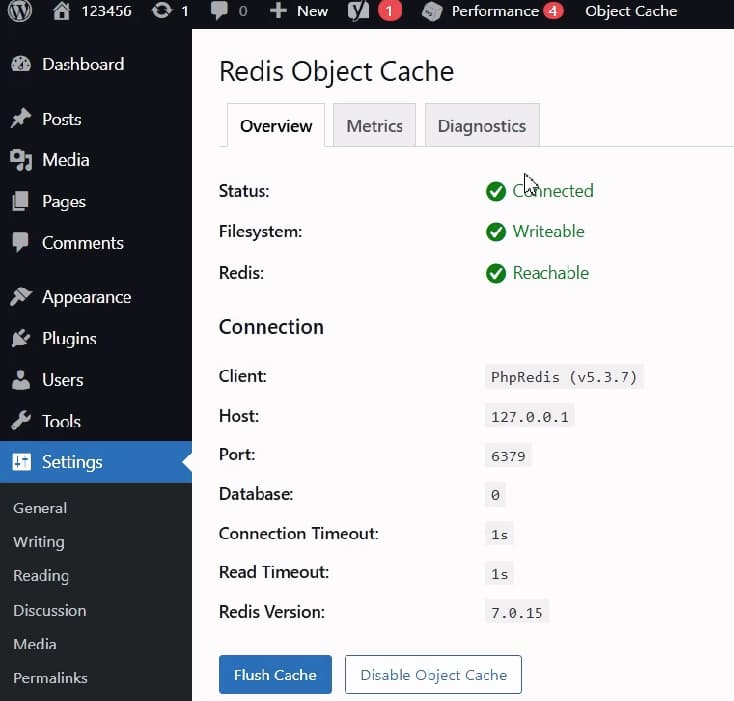Open Writing settings submenu
734x701 pixels.
(39, 542)
